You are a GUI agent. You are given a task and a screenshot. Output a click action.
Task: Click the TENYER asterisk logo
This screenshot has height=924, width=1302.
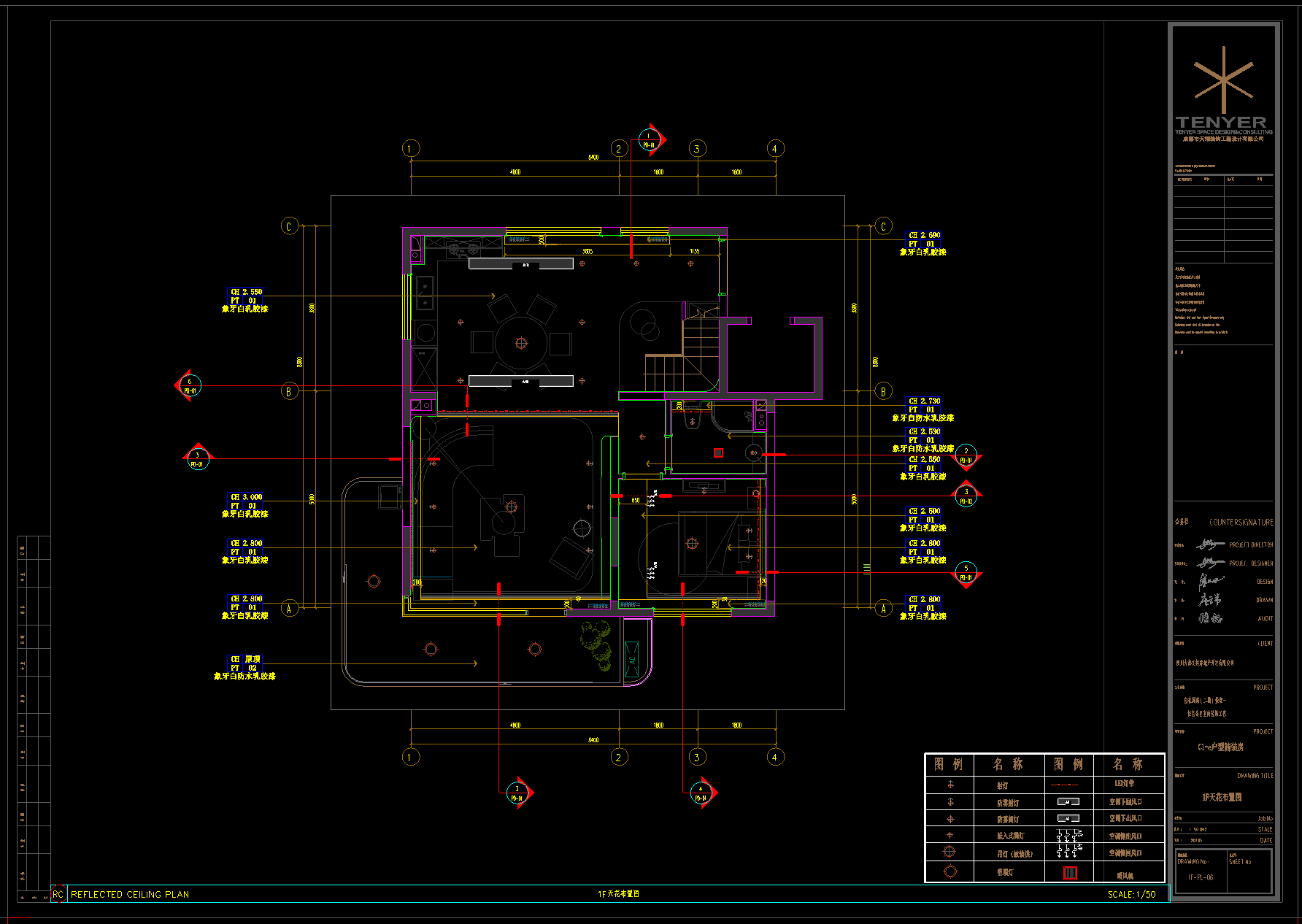[1224, 79]
